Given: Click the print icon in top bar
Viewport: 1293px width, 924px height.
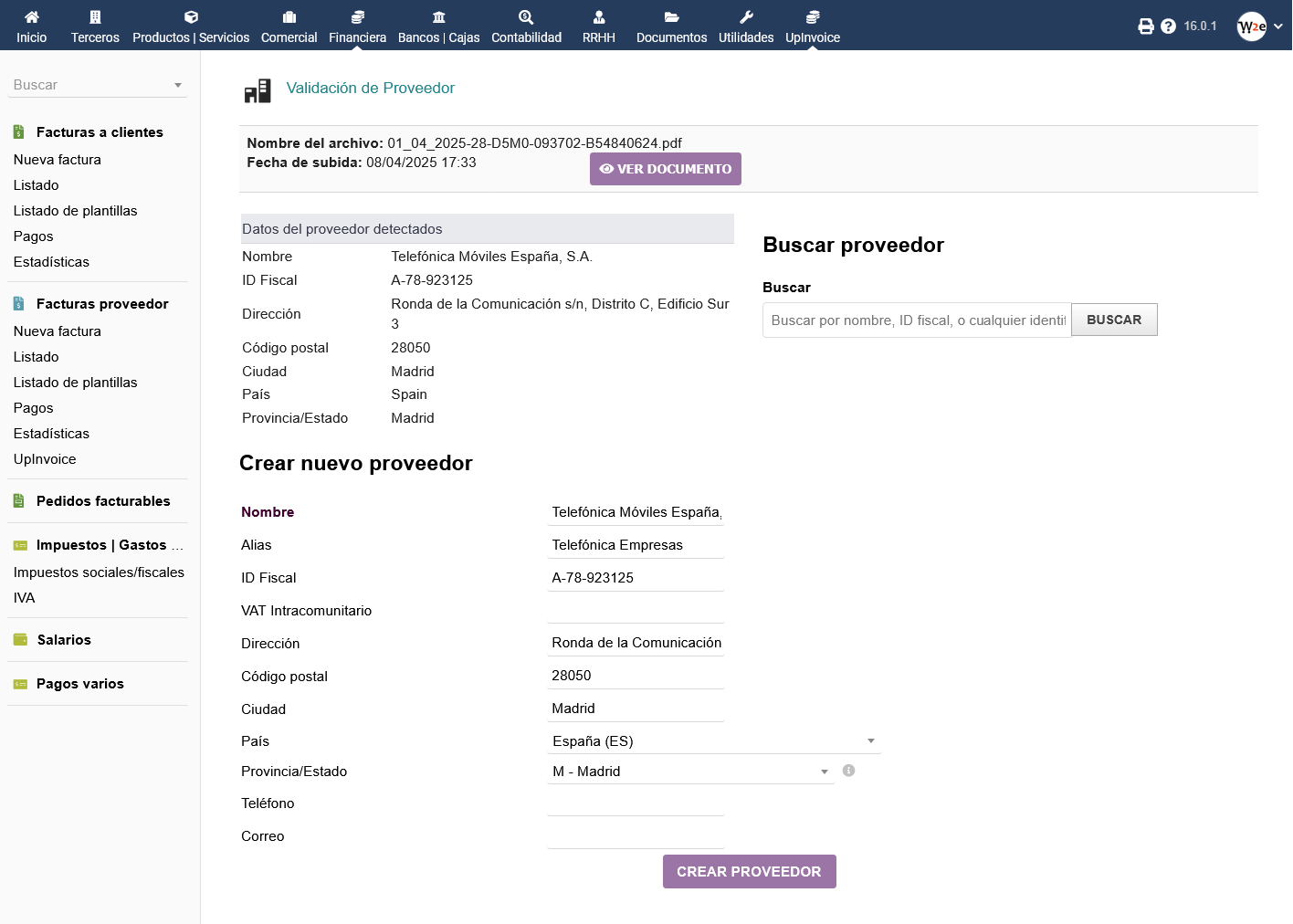Looking at the screenshot, I should tap(1146, 26).
